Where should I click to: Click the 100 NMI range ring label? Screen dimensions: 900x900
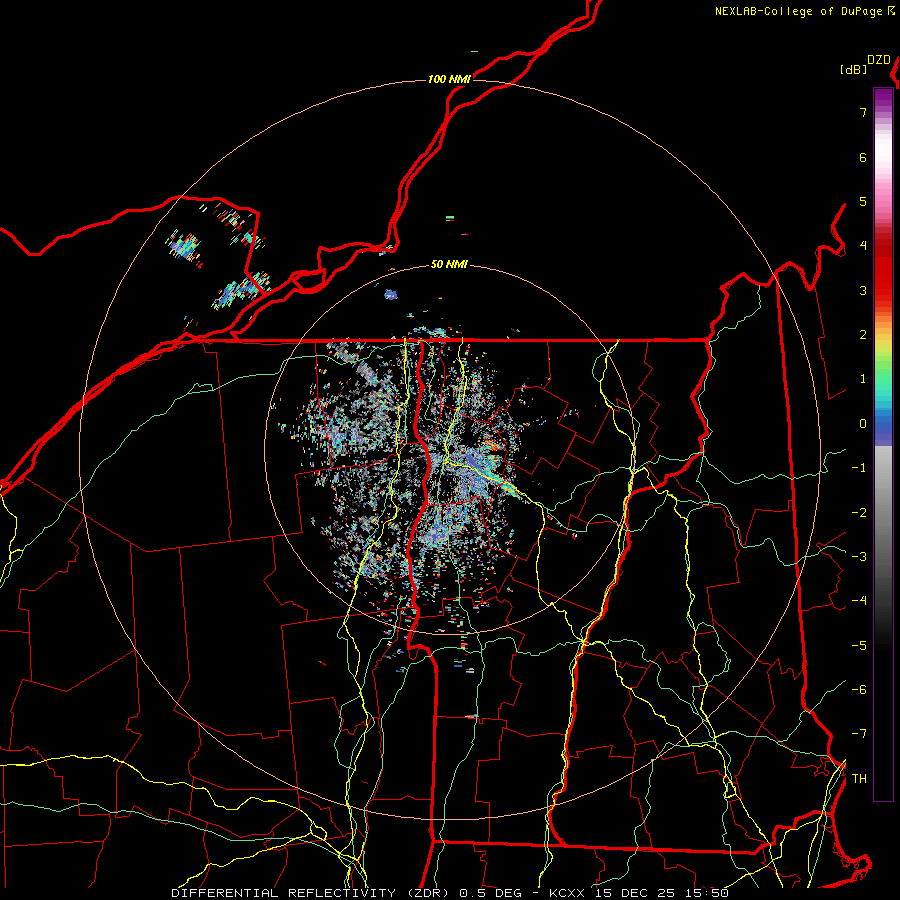pos(449,79)
